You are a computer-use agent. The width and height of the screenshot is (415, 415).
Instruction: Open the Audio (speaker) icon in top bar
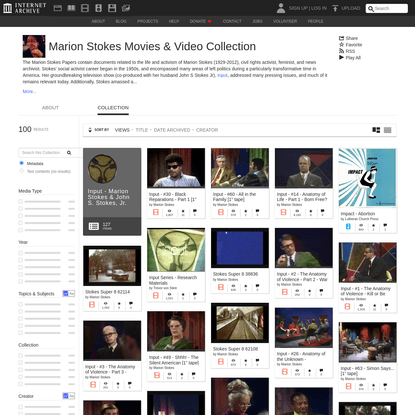(x=98, y=8)
